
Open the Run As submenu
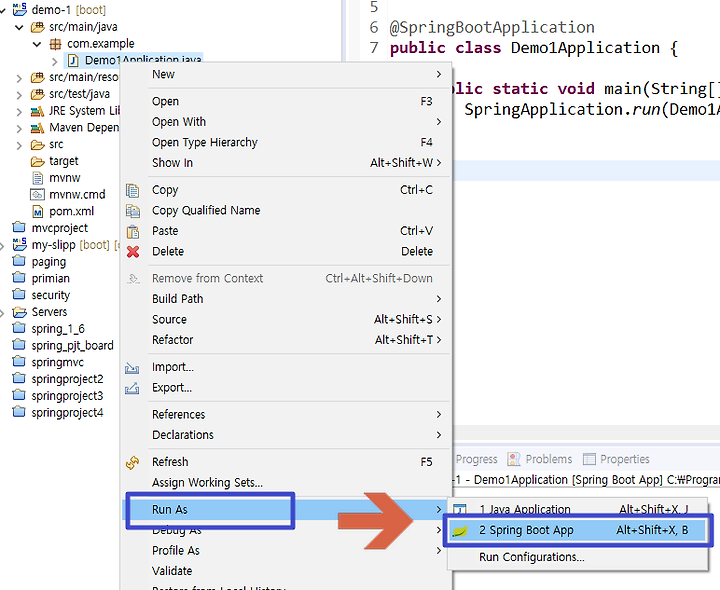coord(287,510)
